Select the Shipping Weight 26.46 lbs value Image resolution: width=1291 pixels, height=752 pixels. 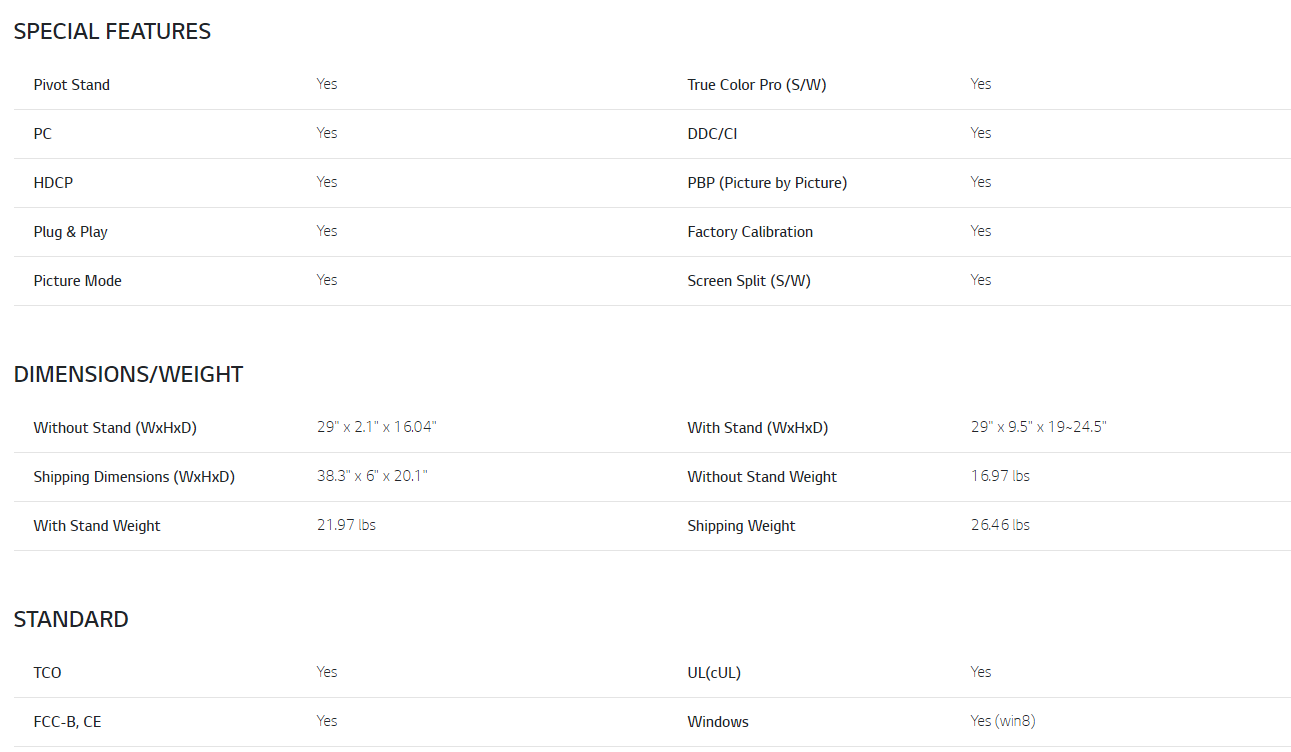coord(999,525)
